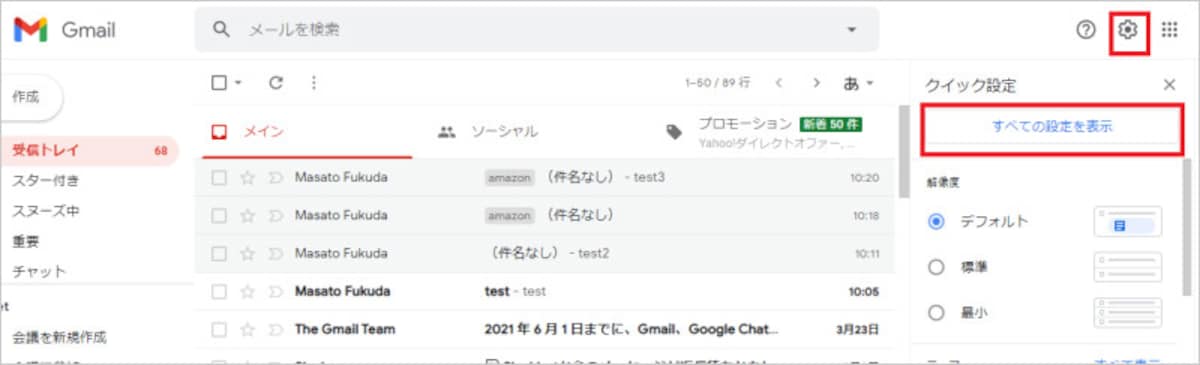This screenshot has height=365, width=1200.
Task: Star the test2 email
Action: (248, 253)
